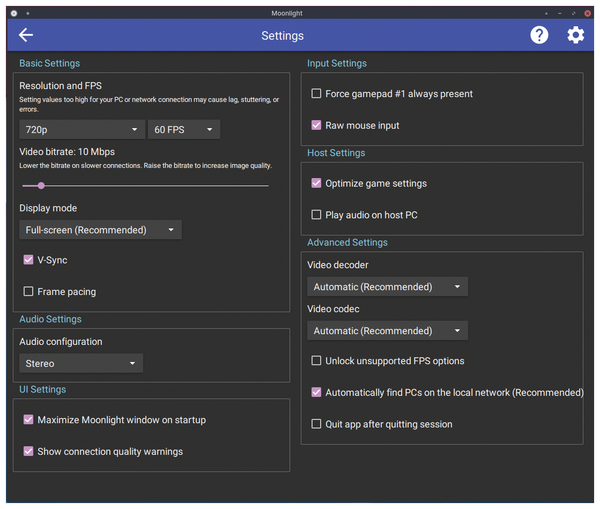Enable Force gamepad #1 always present
The image size is (600, 509).
pyautogui.click(x=316, y=93)
